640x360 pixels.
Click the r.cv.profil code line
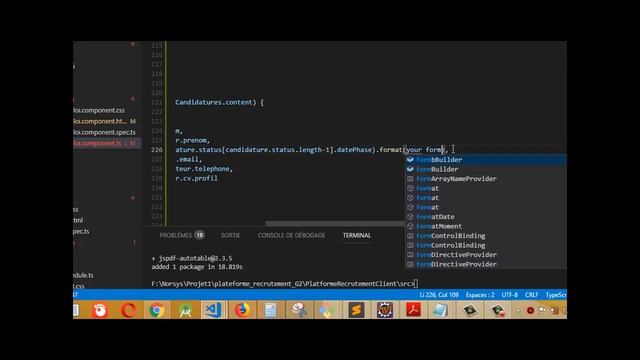pyautogui.click(x=196, y=178)
